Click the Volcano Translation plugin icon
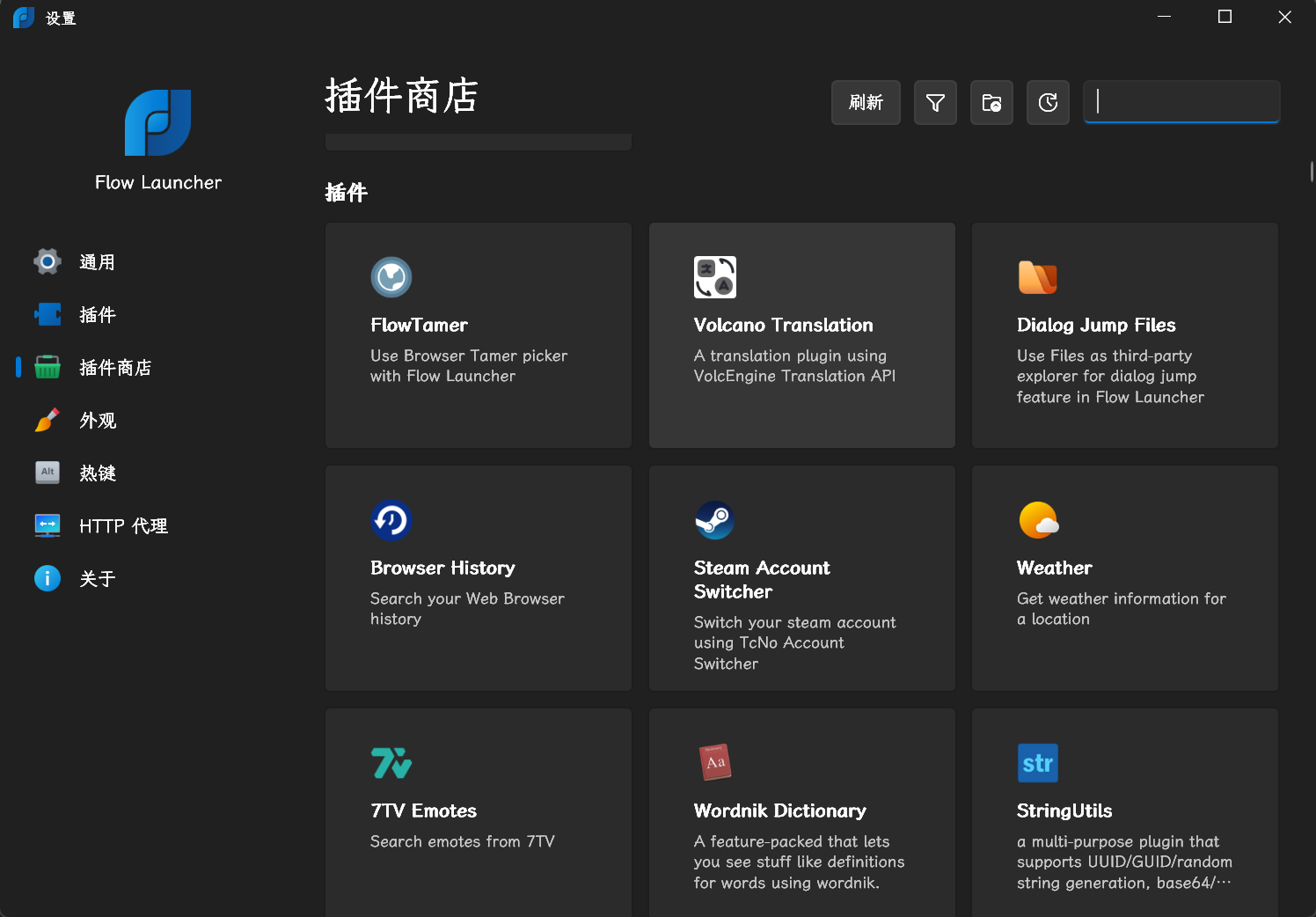 point(715,277)
